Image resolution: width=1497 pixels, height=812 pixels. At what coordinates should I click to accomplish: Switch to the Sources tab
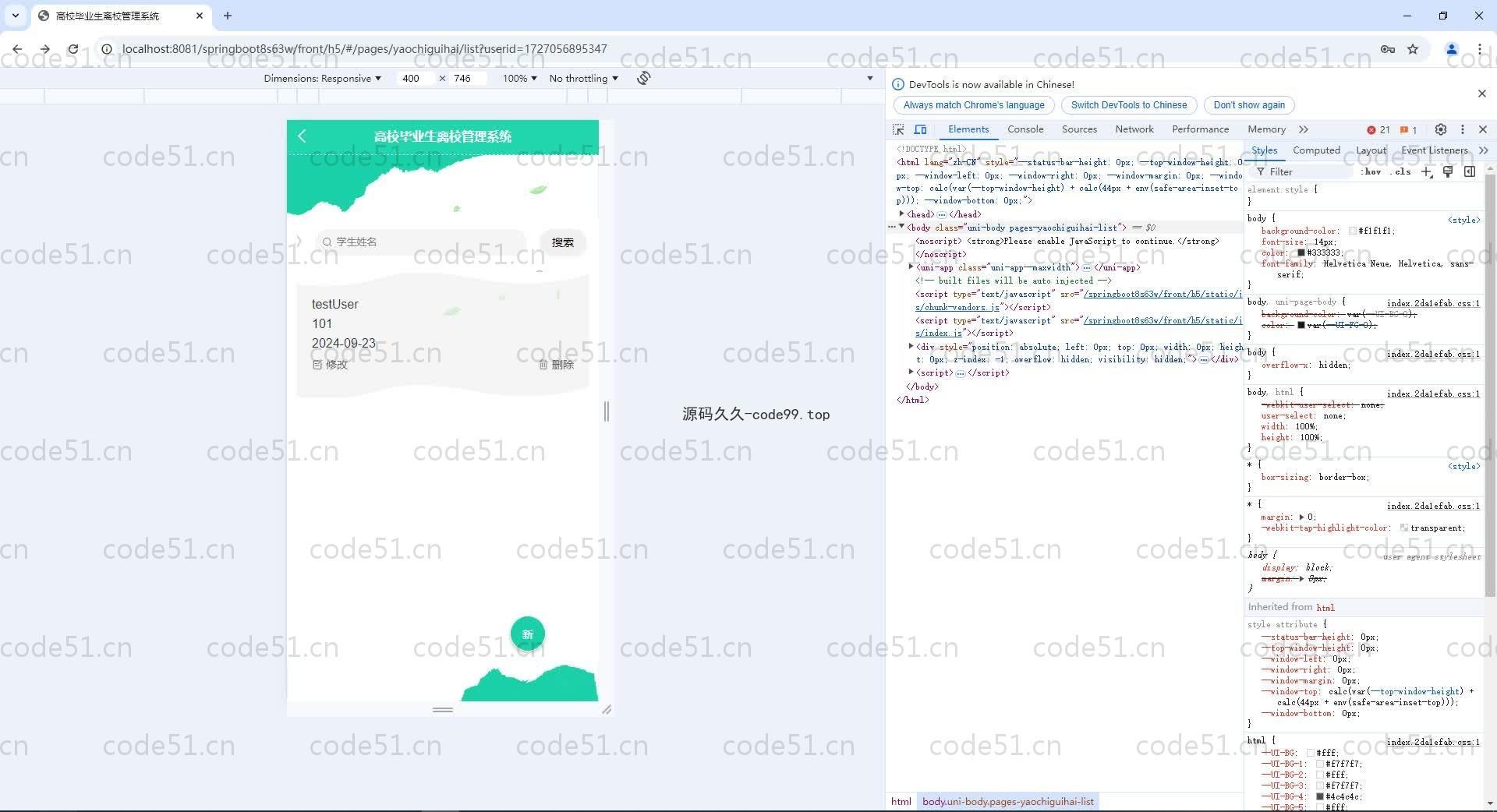pyautogui.click(x=1079, y=129)
